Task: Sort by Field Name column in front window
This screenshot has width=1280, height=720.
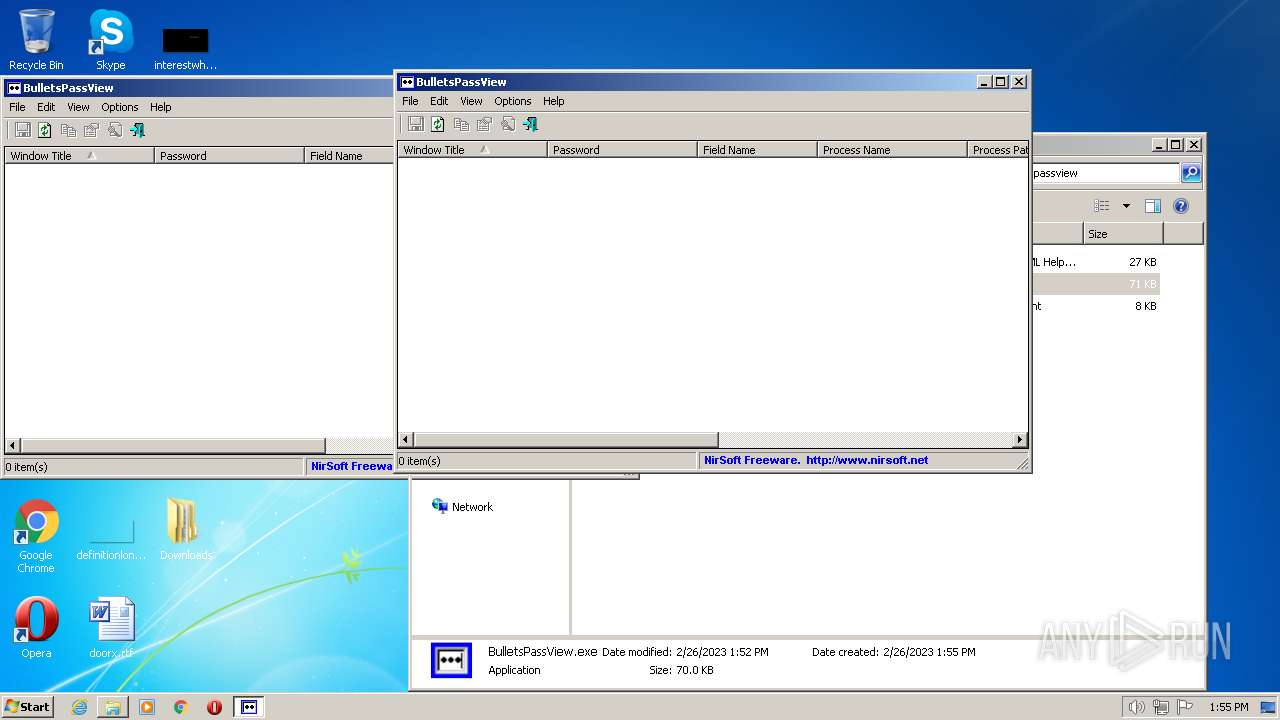Action: pos(757,150)
